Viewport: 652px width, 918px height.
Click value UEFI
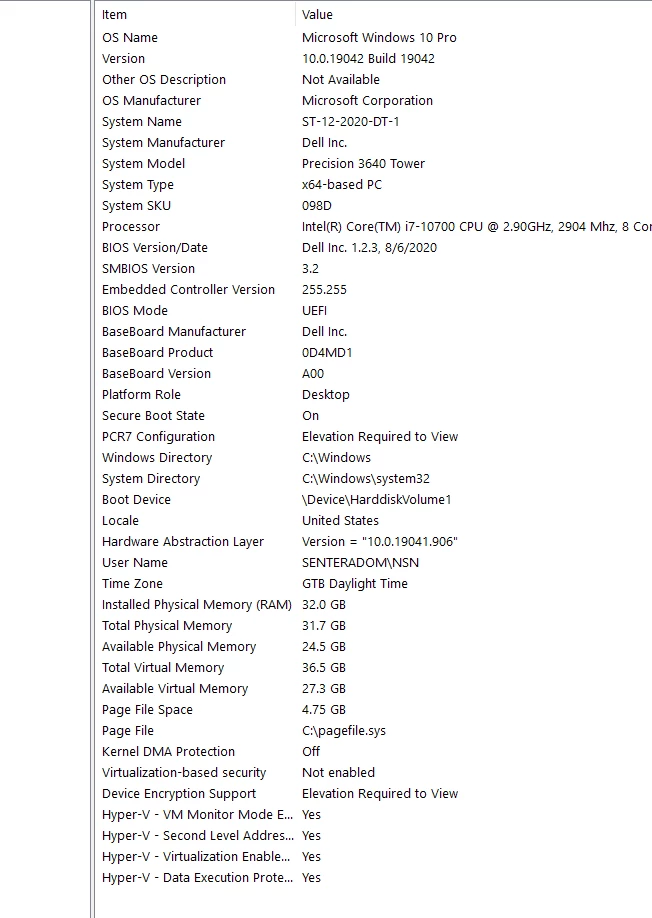[x=314, y=311]
